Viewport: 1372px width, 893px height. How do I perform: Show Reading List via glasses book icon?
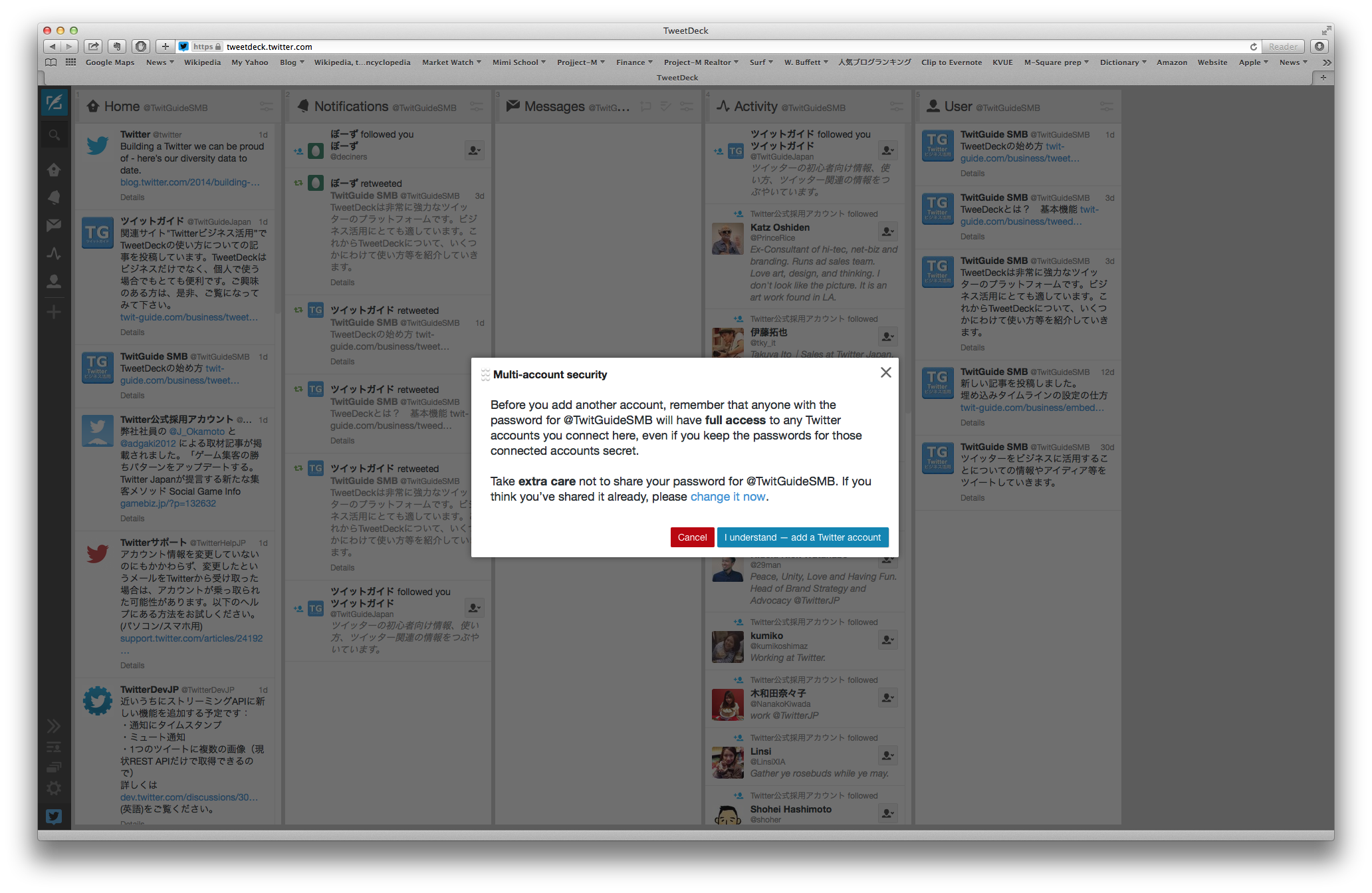51,63
